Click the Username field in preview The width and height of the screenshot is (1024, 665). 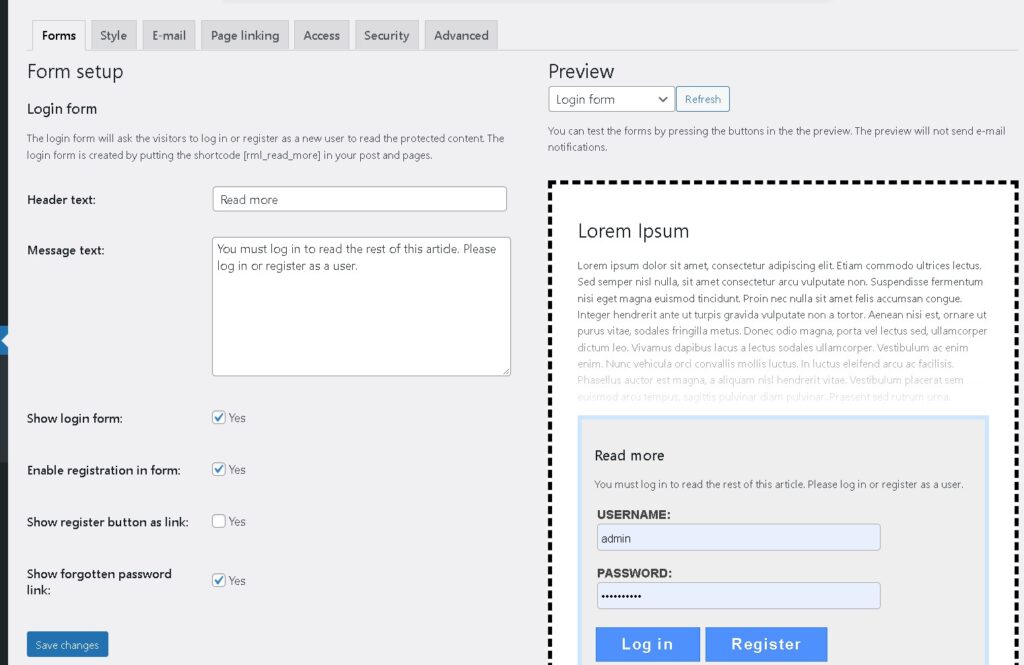coord(738,538)
